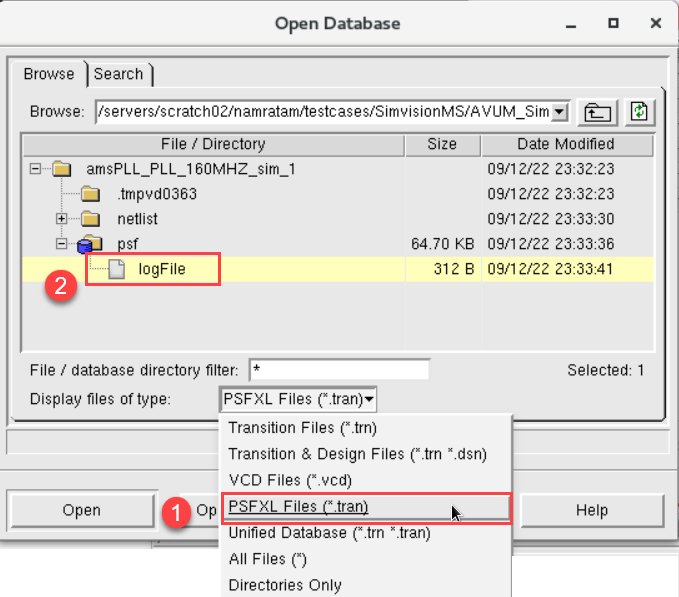Refresh the file listing with reload icon
The height and width of the screenshot is (597, 679).
click(x=639, y=113)
